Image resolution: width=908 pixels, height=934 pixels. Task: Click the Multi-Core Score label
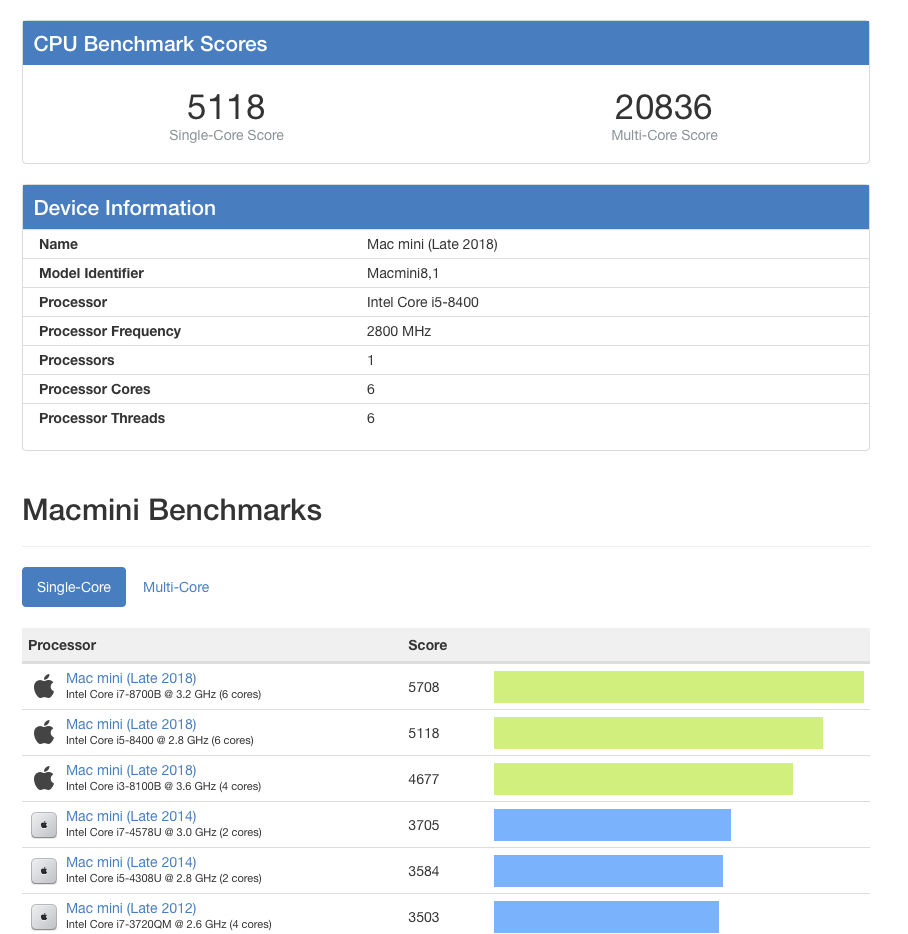click(664, 135)
